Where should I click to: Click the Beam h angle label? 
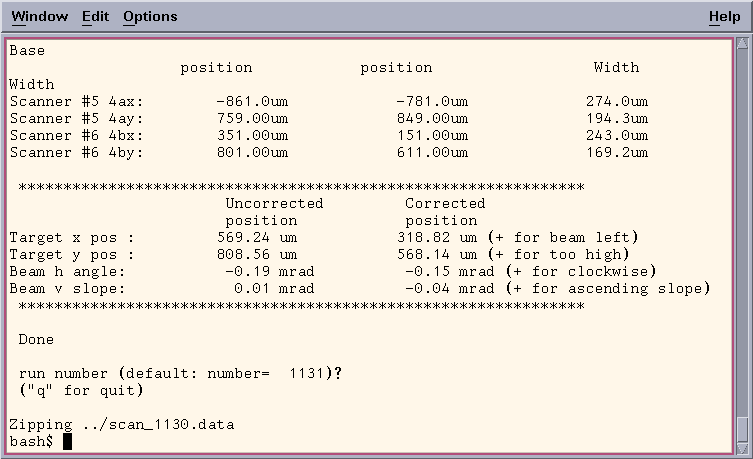[x=66, y=271]
